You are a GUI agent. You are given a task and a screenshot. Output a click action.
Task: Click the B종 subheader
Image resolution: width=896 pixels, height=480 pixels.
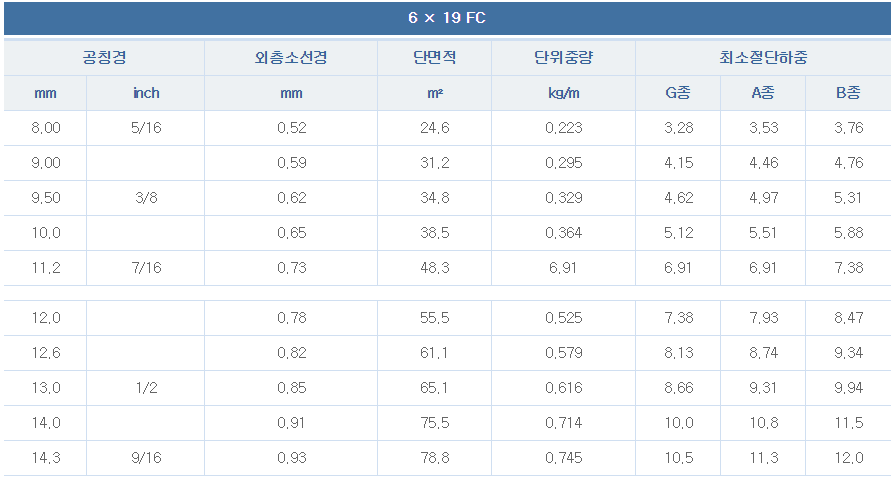coord(848,93)
